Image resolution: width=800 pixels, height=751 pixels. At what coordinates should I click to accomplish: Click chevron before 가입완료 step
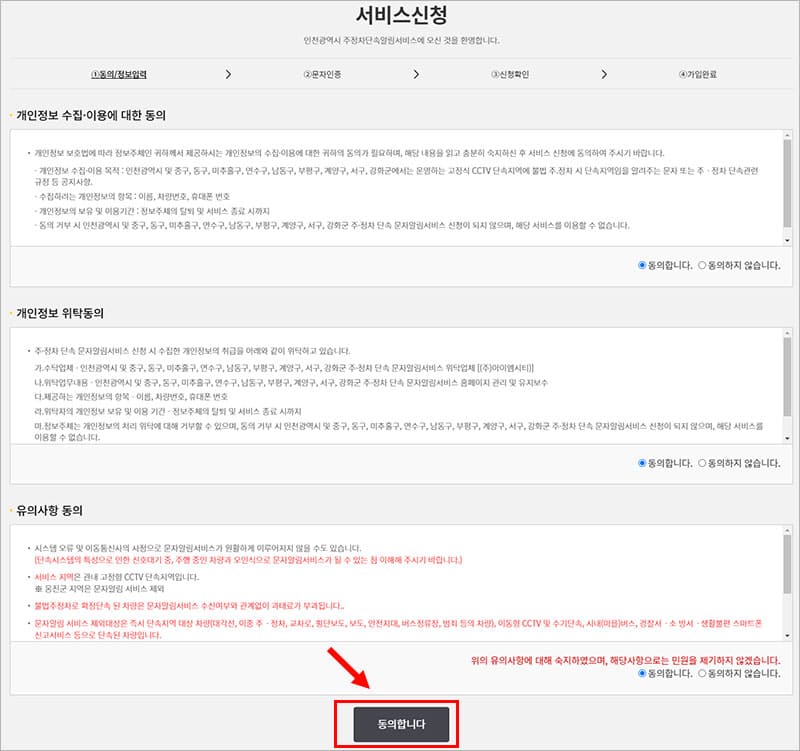pos(603,74)
